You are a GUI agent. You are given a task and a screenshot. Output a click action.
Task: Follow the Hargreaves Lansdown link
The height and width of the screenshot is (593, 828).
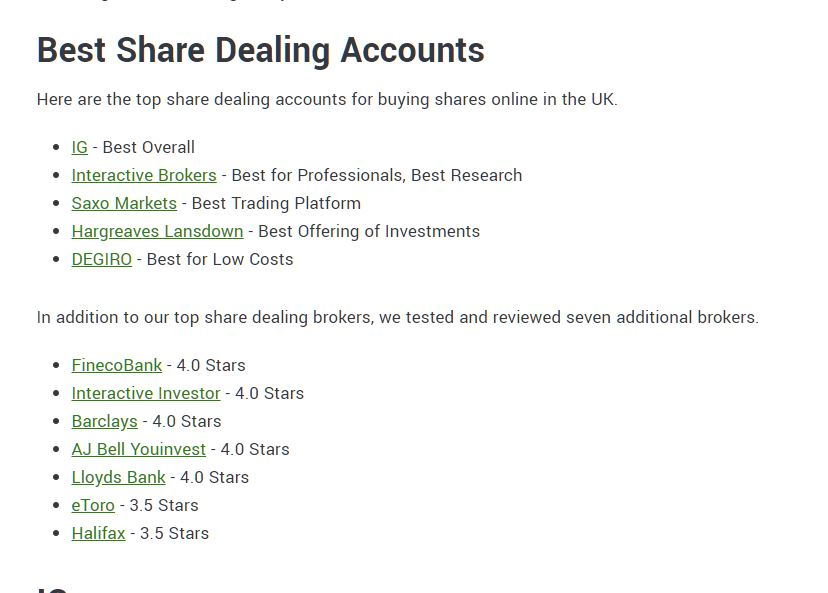[x=157, y=231]
